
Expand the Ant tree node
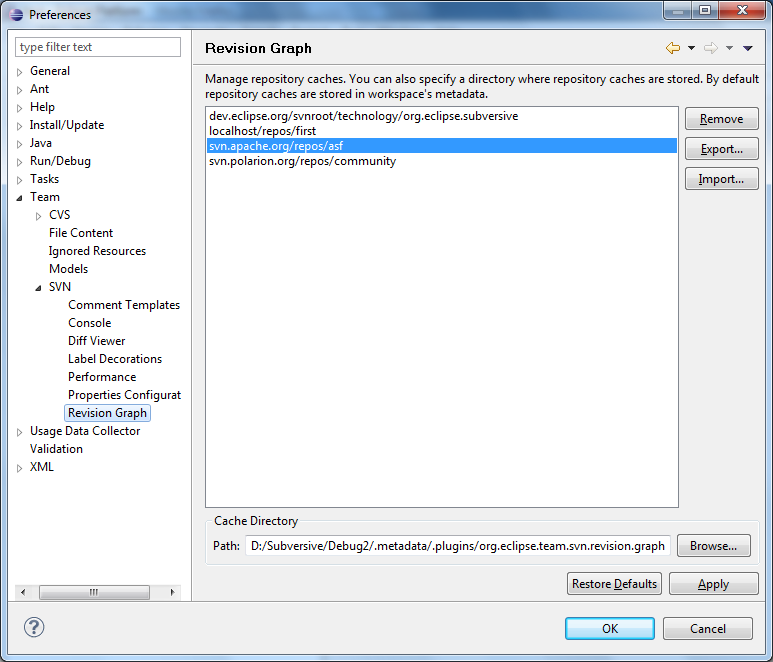tap(20, 90)
